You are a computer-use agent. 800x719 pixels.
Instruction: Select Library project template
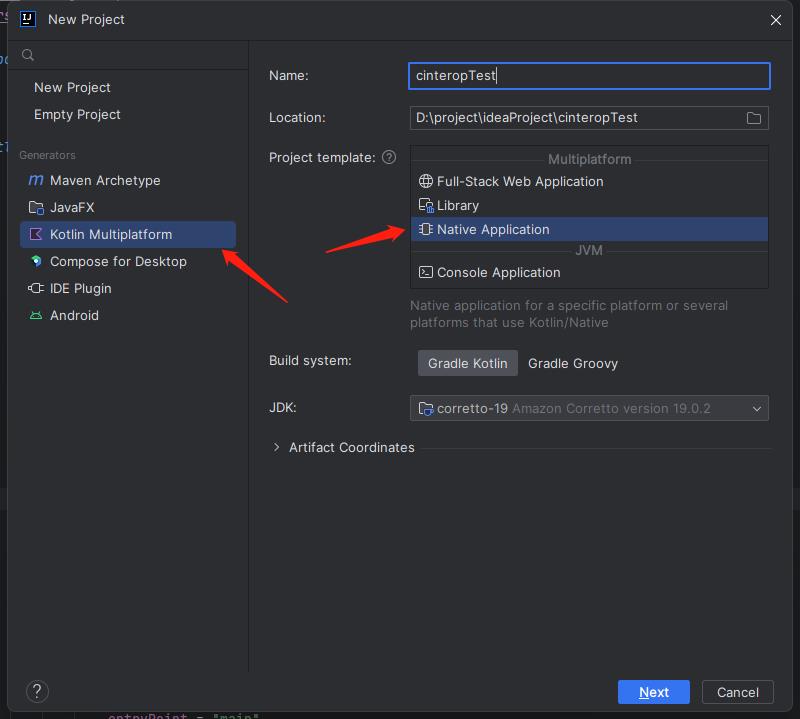(x=589, y=205)
